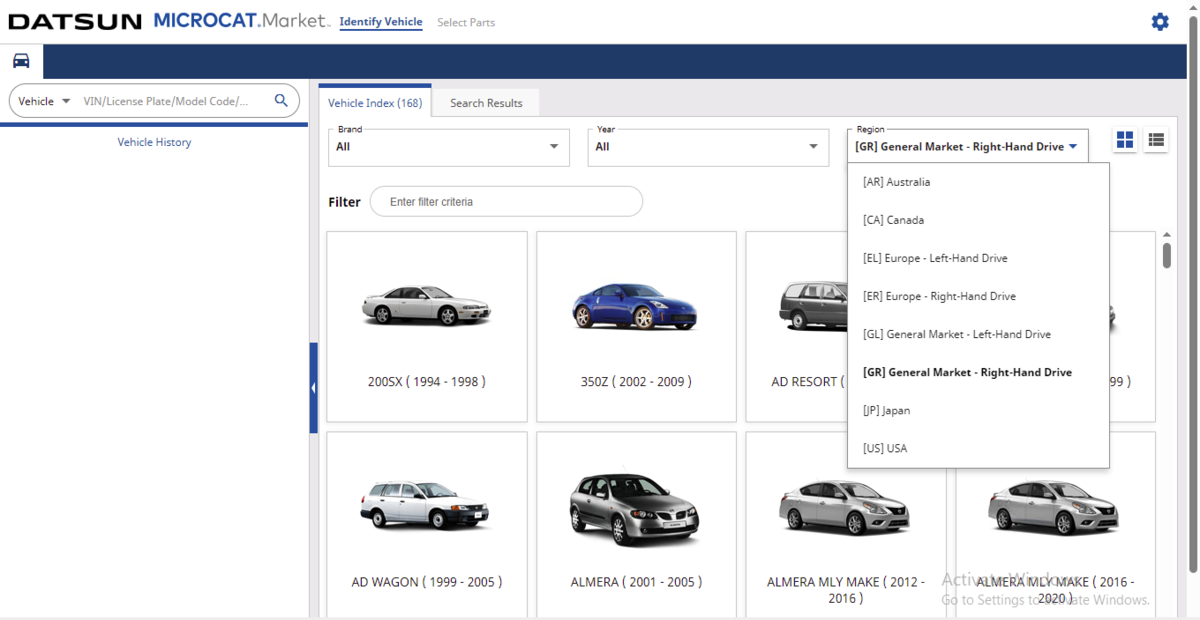Switch to the Search Results tab
Image resolution: width=1200 pixels, height=620 pixels.
coord(486,103)
